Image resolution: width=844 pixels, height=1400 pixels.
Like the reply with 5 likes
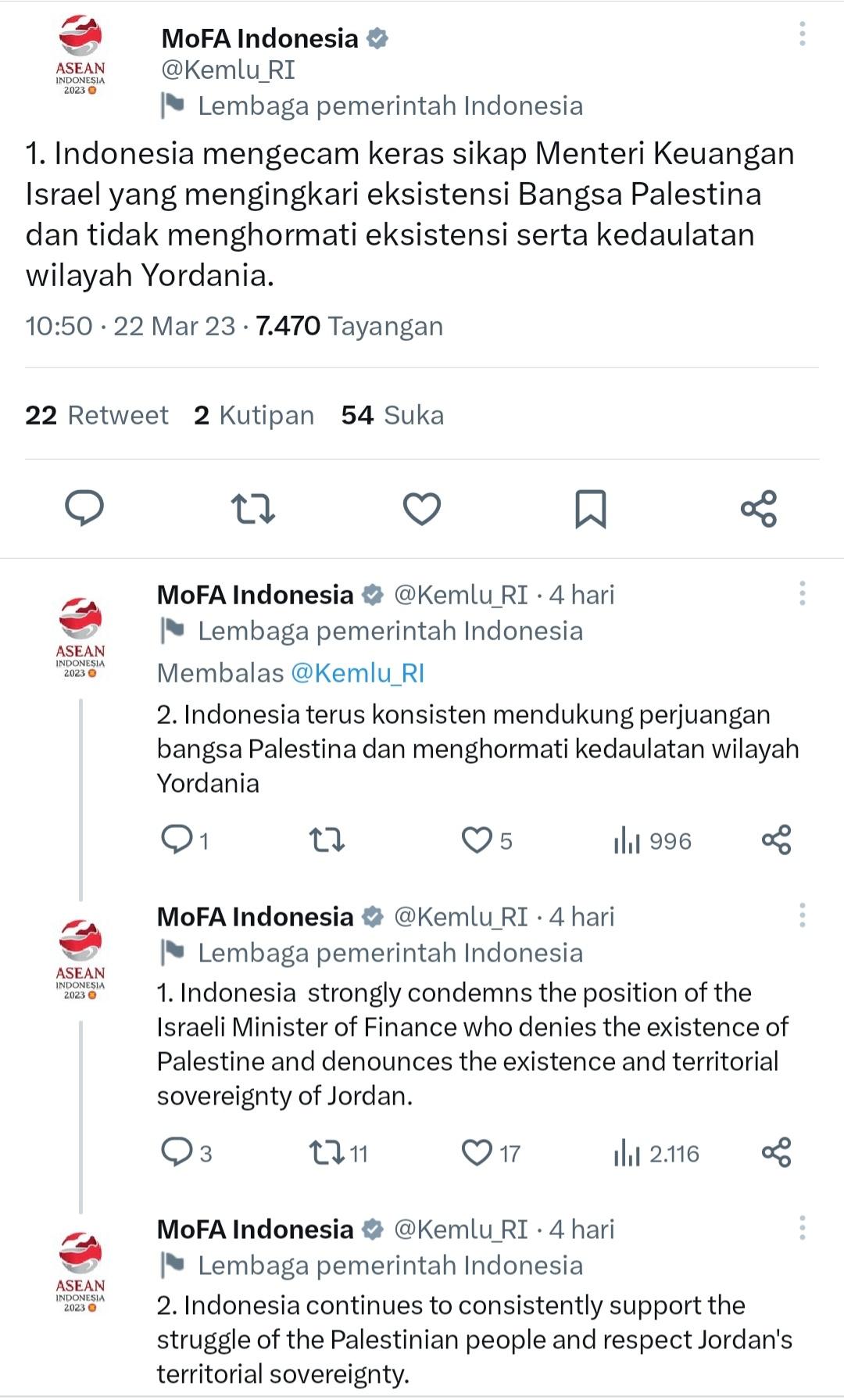pyautogui.click(x=477, y=840)
